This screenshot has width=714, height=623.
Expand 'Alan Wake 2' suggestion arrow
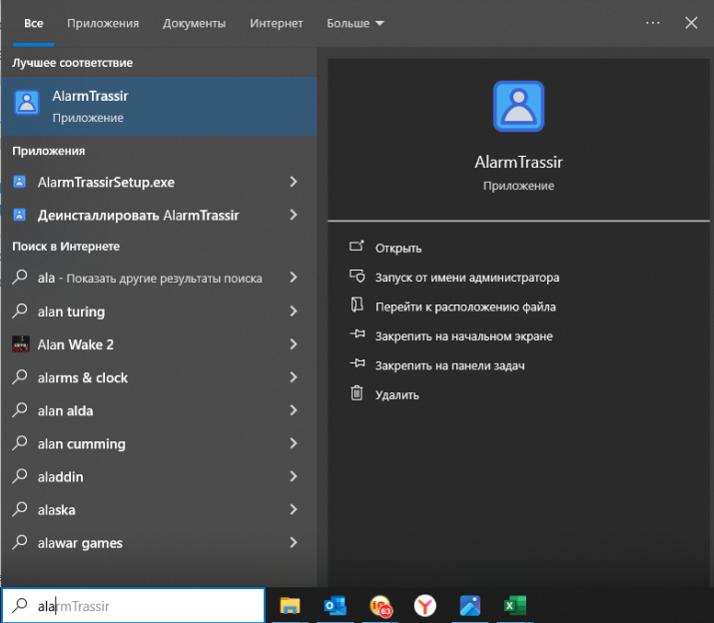pos(294,344)
